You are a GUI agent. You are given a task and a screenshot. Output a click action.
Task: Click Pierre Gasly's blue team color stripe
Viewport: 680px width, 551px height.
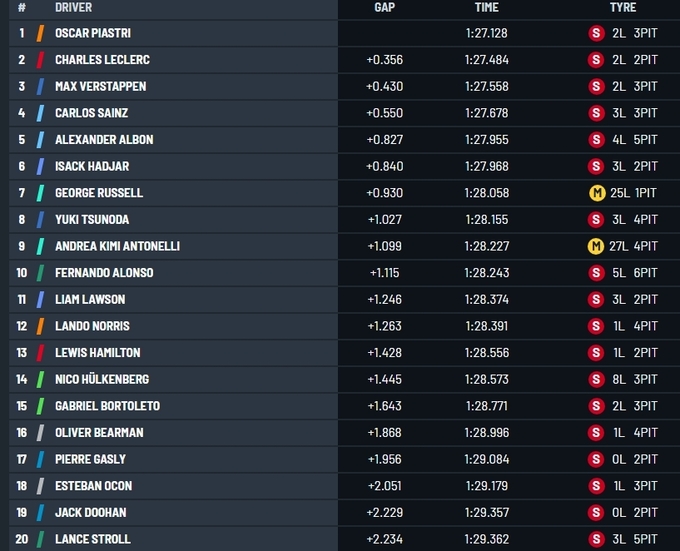tap(40, 459)
